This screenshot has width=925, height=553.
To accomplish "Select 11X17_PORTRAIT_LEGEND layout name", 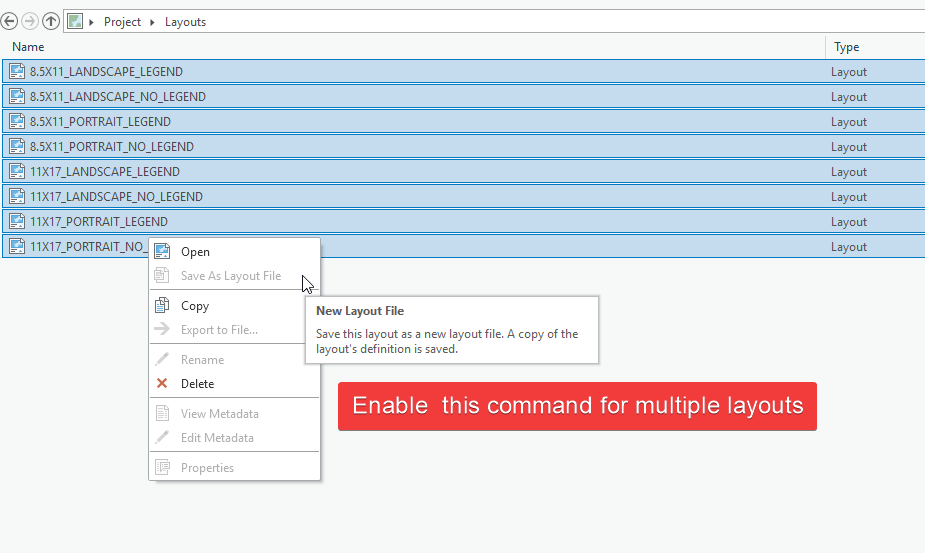I will pos(99,221).
